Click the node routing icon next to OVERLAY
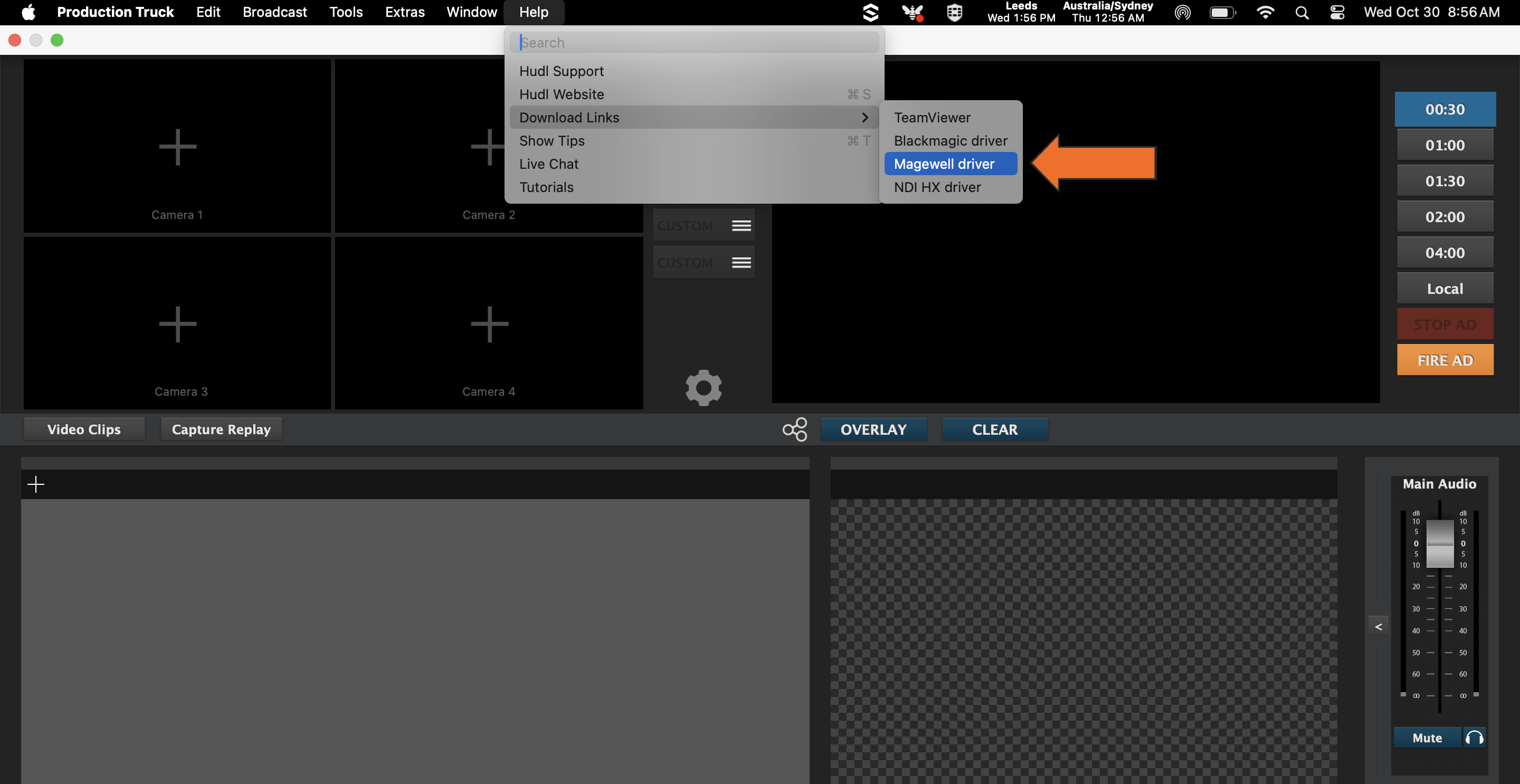The width and height of the screenshot is (1520, 784). (x=794, y=429)
